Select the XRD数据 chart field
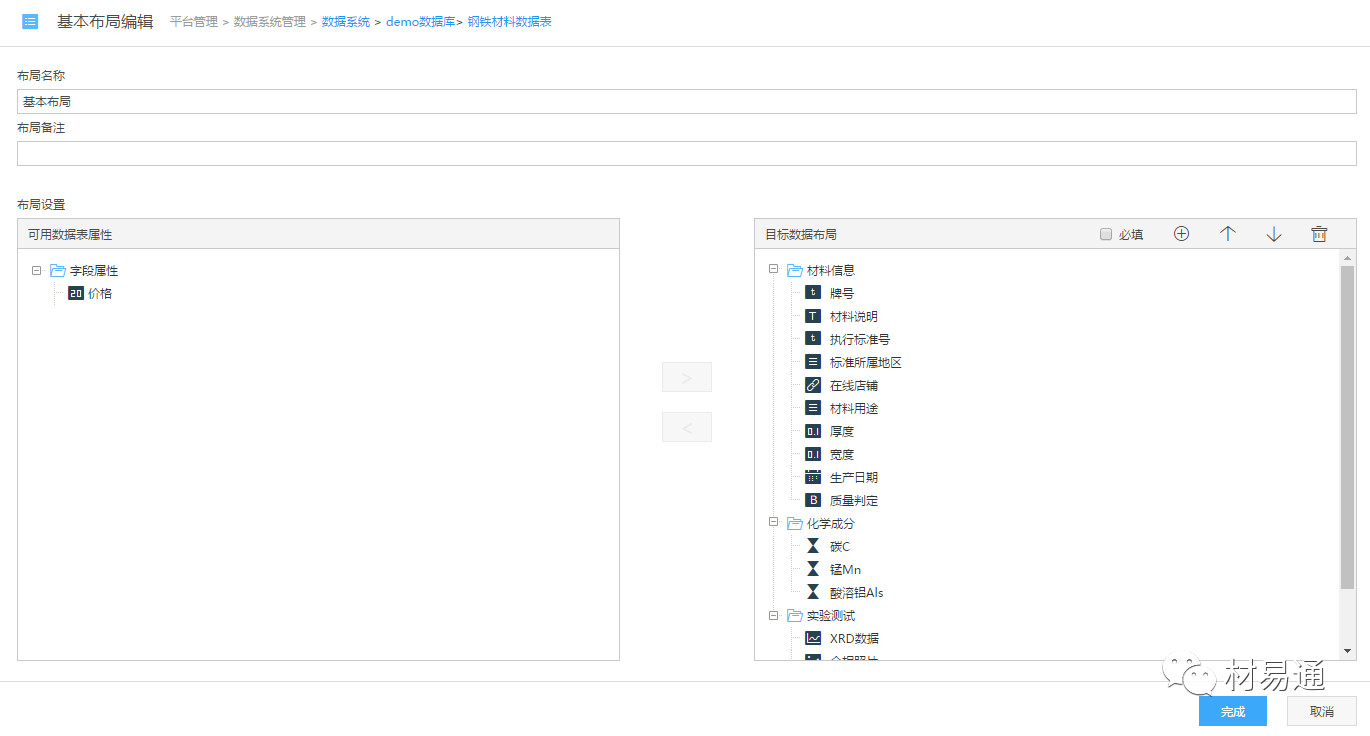Screen dimensions: 1370x736 (854, 638)
